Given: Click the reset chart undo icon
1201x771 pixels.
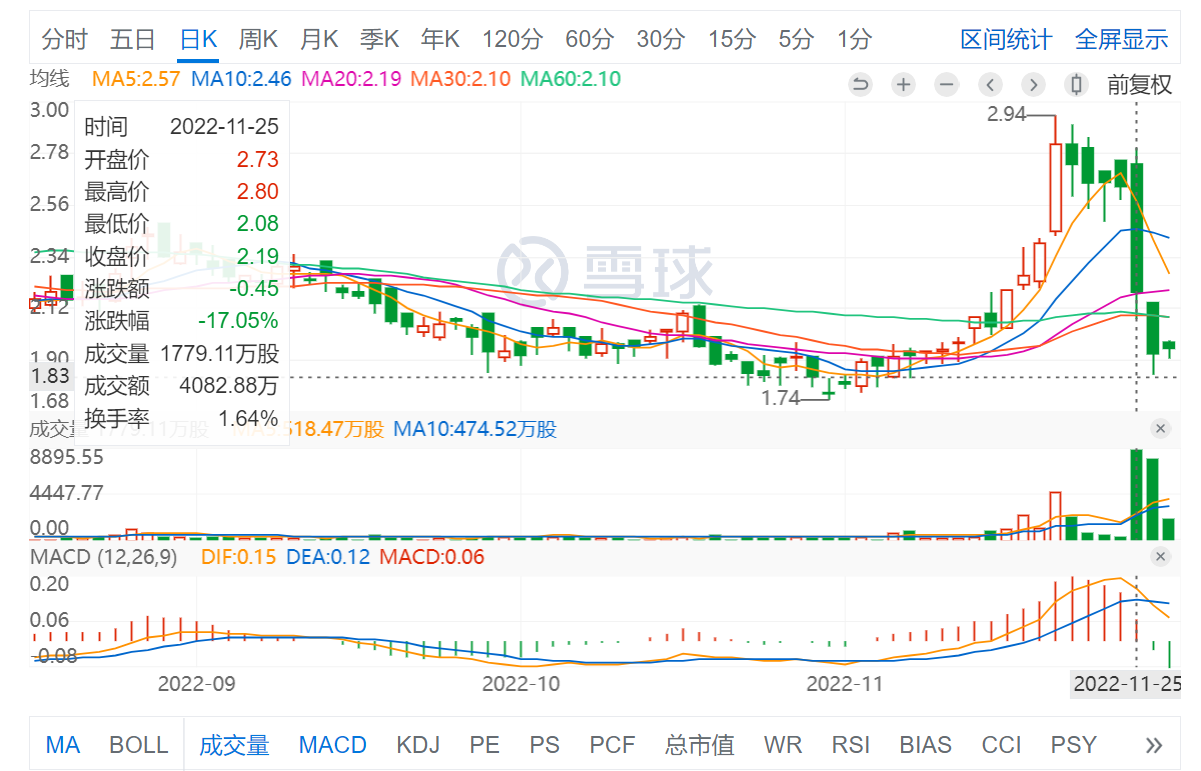Looking at the screenshot, I should point(860,85).
